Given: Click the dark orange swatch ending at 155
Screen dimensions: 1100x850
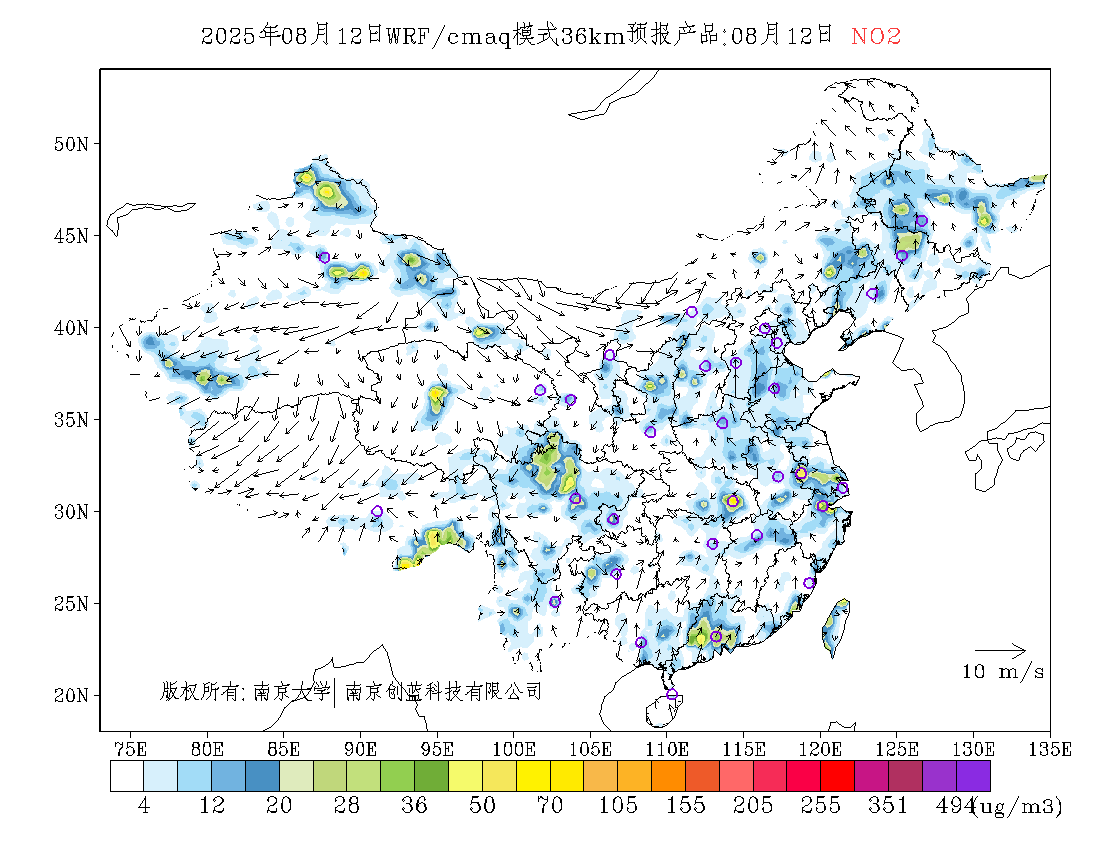Looking at the screenshot, I should tap(669, 776).
